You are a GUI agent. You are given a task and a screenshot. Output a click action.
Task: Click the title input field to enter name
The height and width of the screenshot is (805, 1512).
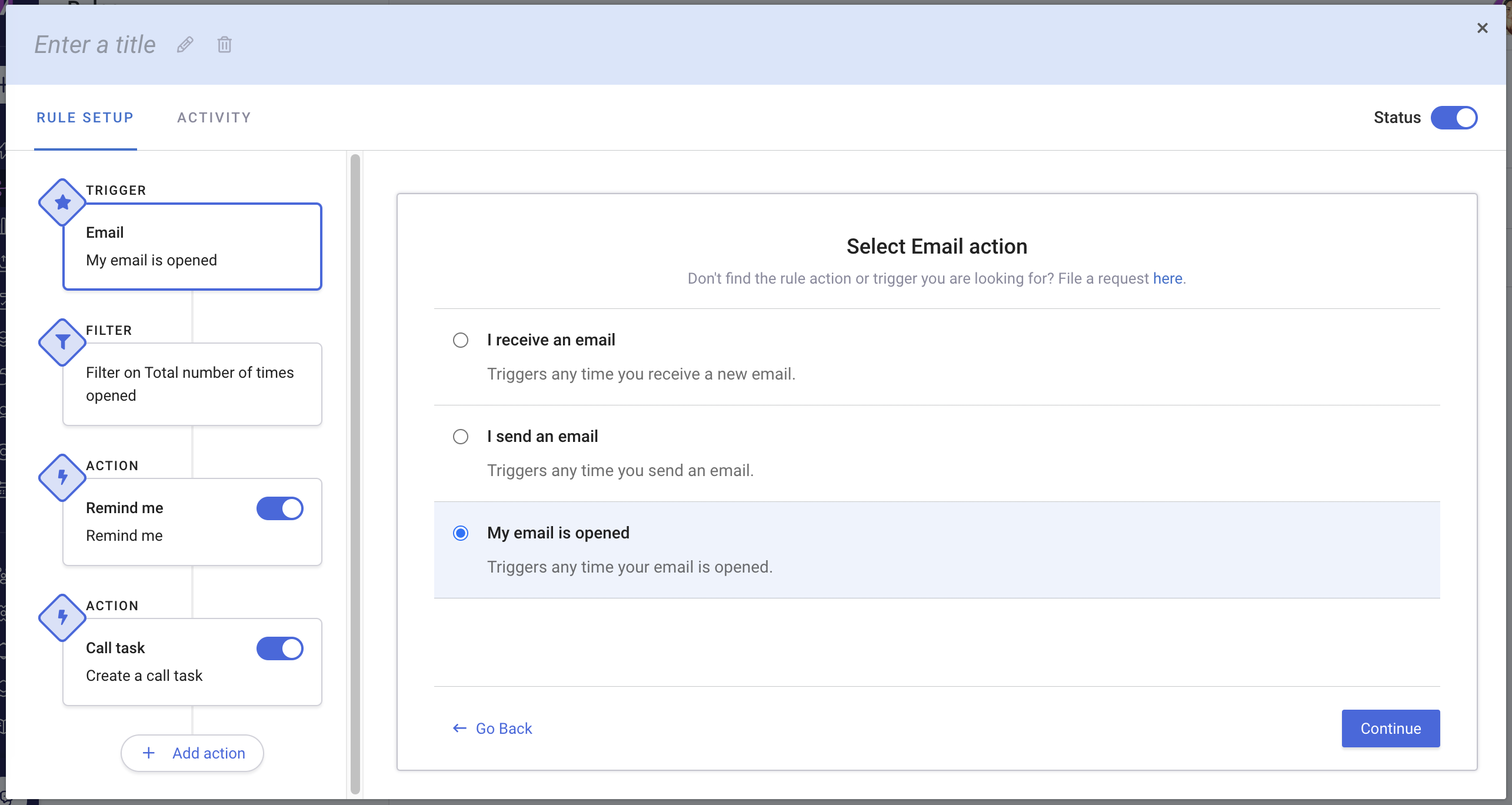[x=95, y=43]
